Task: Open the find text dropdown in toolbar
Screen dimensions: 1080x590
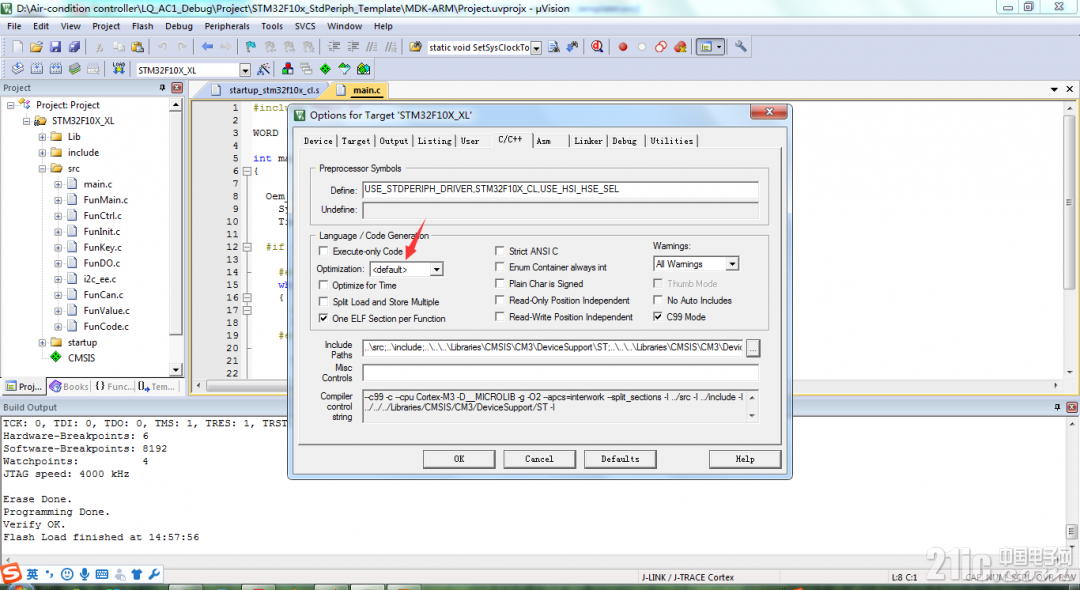Action: tap(536, 48)
